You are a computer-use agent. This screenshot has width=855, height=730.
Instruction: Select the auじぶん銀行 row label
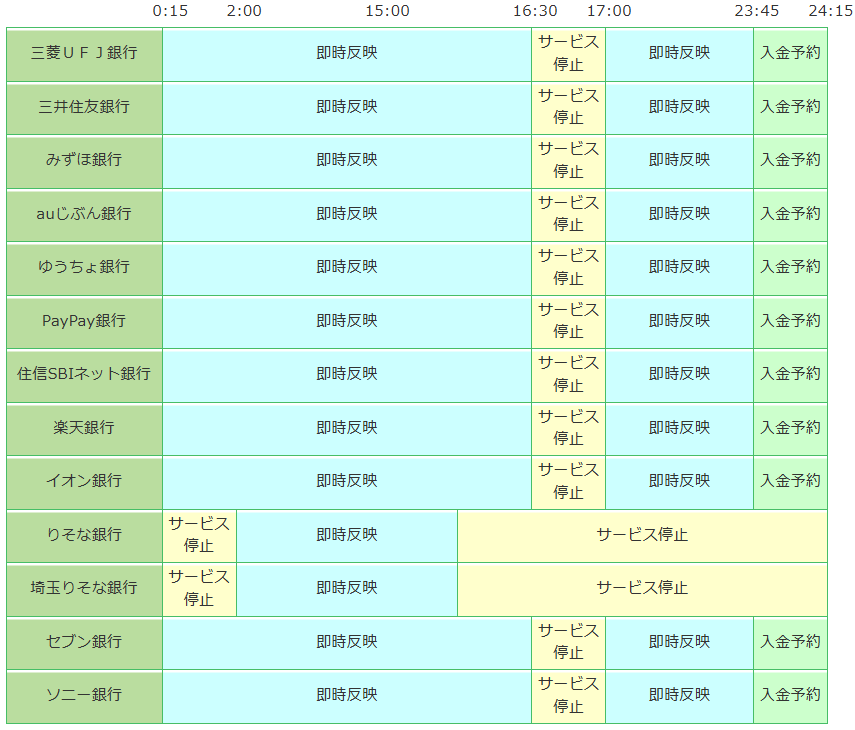click(84, 214)
